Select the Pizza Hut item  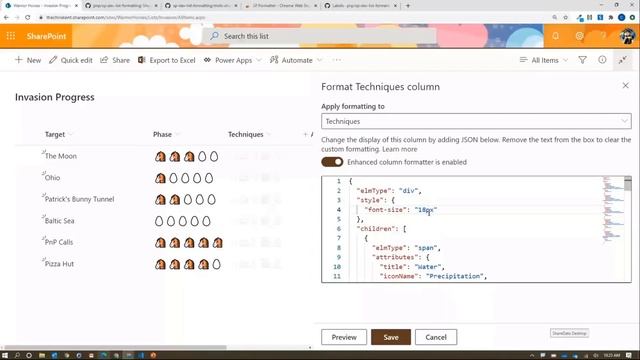click(x=59, y=264)
